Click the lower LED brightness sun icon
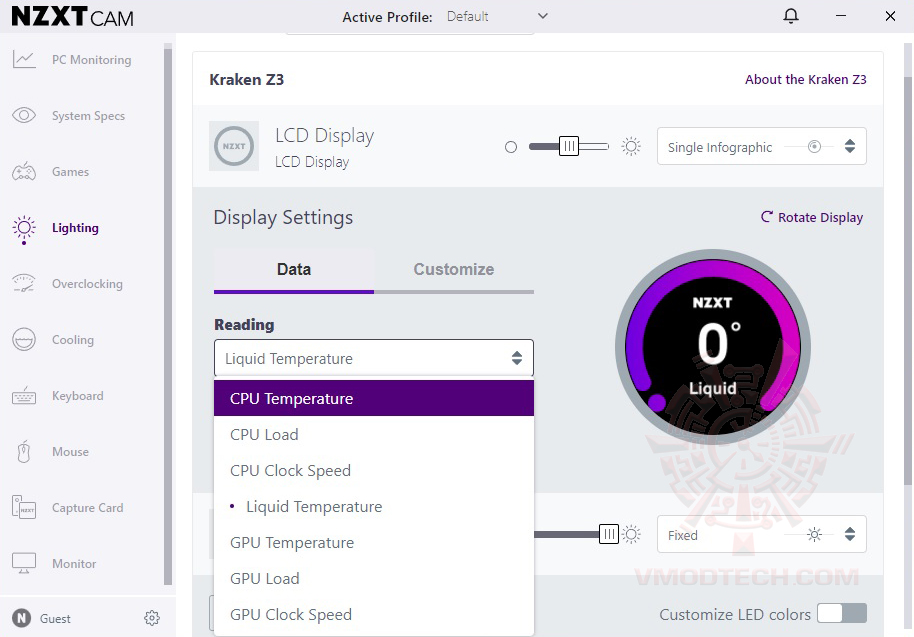 [x=631, y=534]
